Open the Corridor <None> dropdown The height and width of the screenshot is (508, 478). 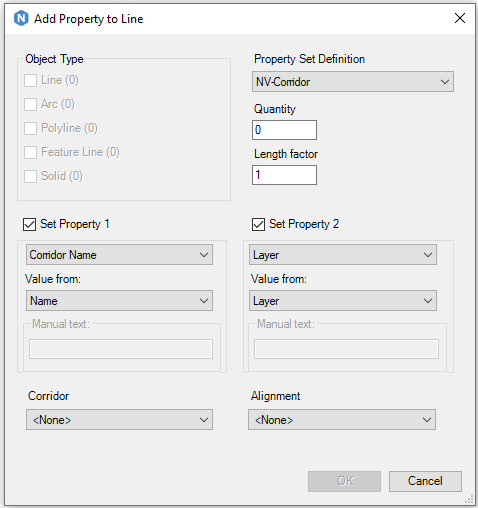pyautogui.click(x=119, y=420)
